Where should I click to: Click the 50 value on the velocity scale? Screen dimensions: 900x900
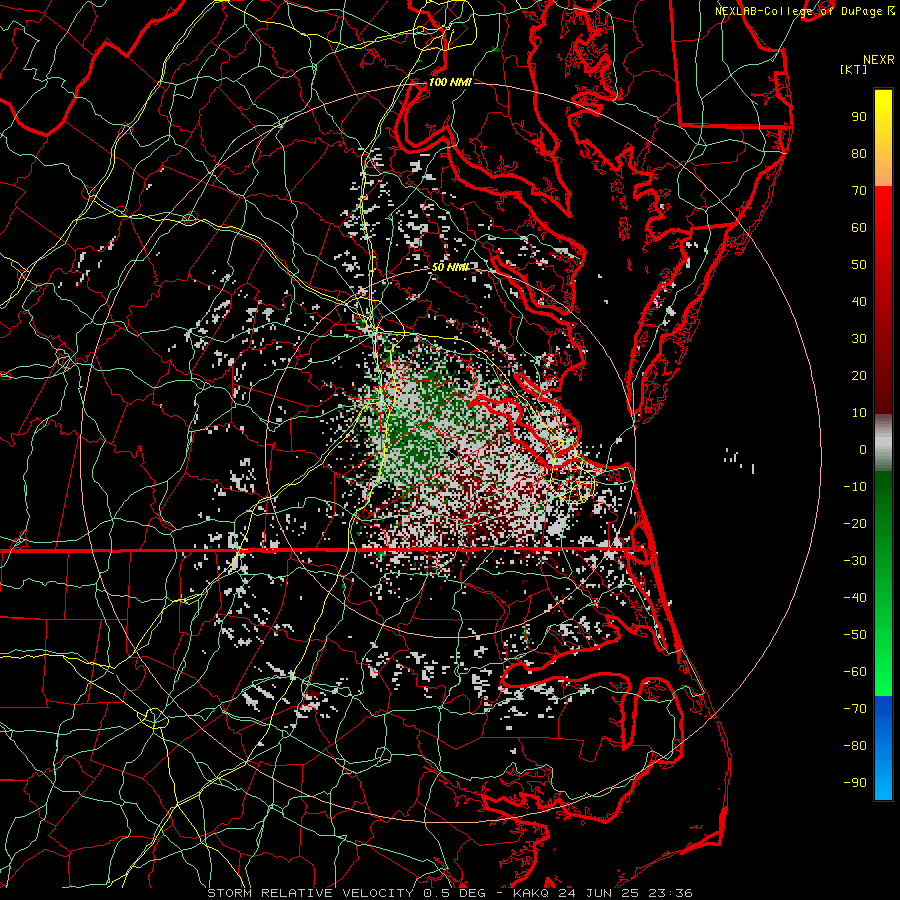859,265
